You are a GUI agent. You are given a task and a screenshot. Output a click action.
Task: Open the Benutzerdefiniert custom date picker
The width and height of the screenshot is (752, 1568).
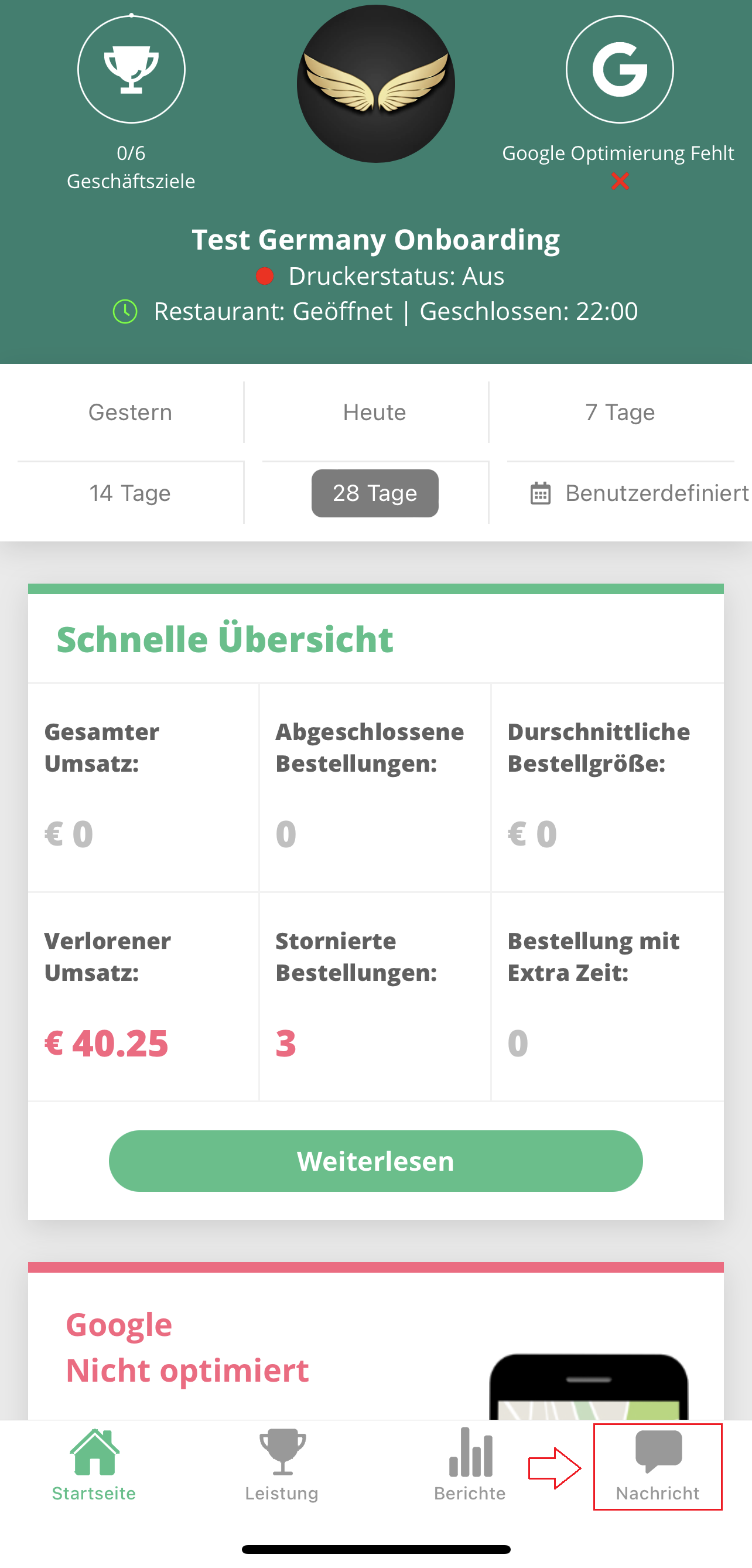(639, 493)
